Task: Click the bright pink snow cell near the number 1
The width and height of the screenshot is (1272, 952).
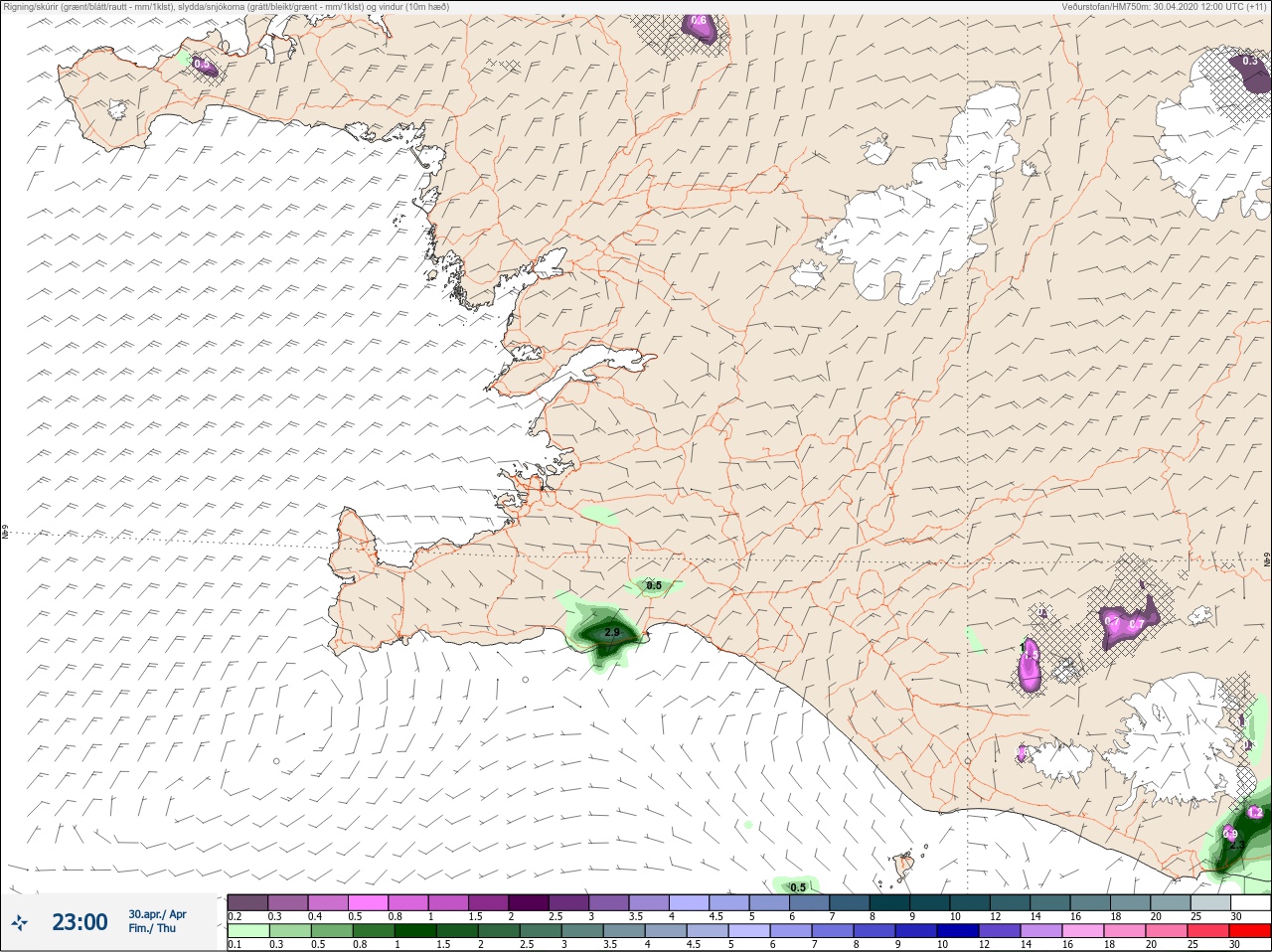Action: point(1031,667)
